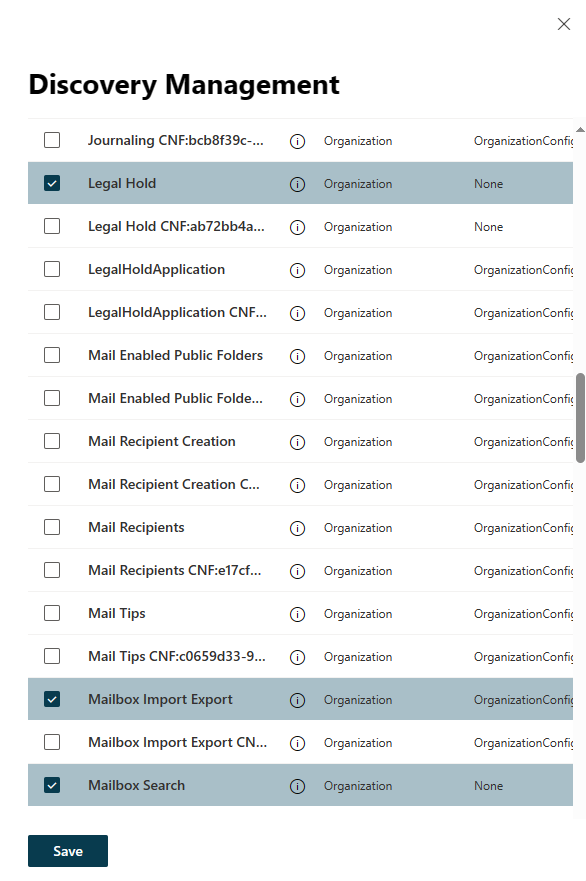Select the Mail Recipient Creation row name
This screenshot has width=586, height=881.
[162, 441]
